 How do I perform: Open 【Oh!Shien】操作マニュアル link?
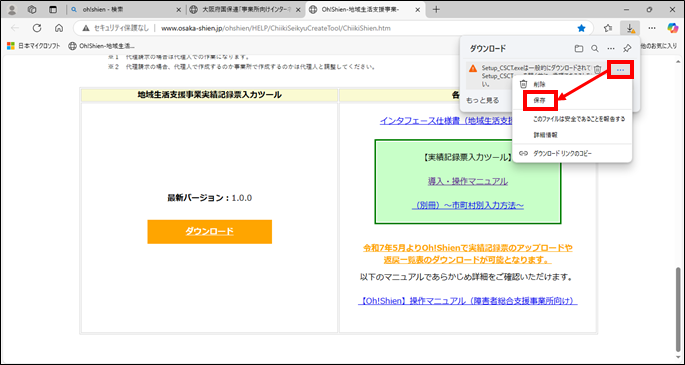(468, 301)
